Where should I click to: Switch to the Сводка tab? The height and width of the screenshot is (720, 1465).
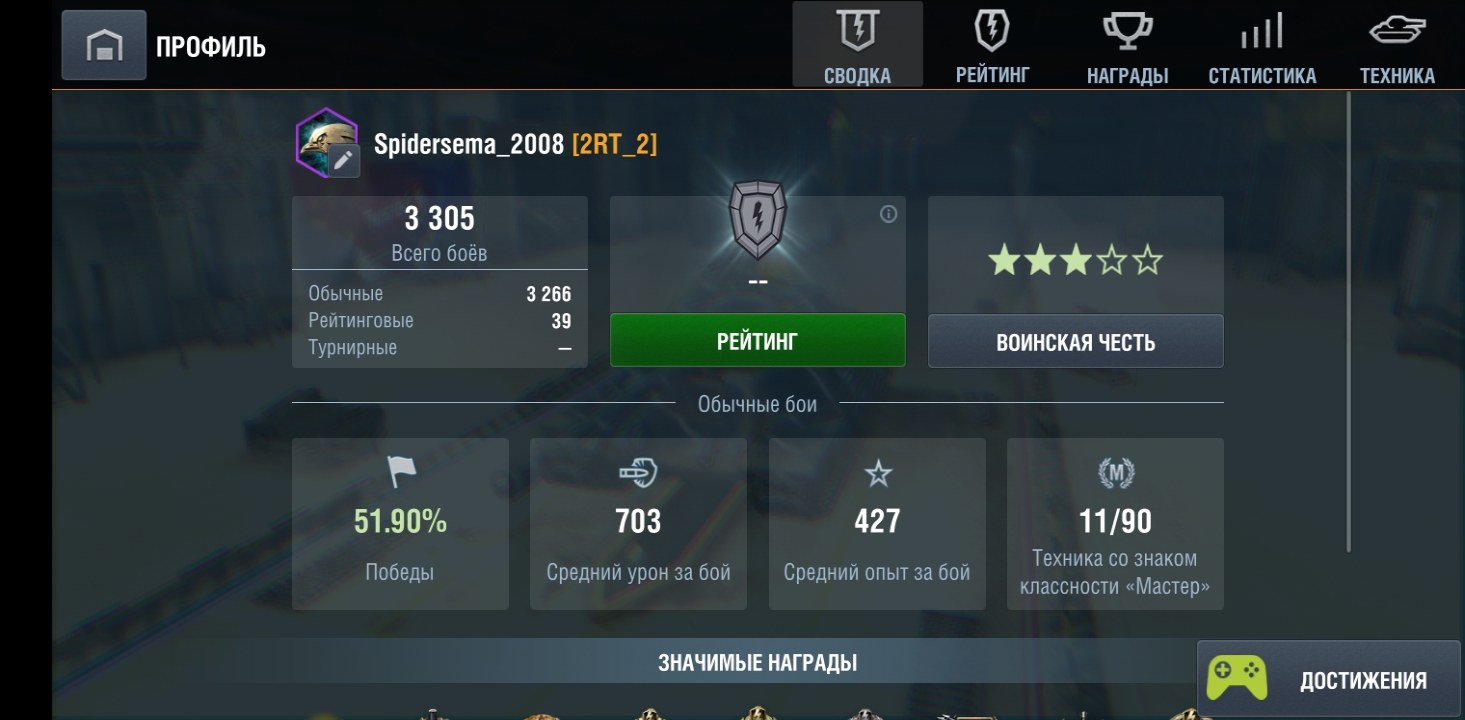857,45
